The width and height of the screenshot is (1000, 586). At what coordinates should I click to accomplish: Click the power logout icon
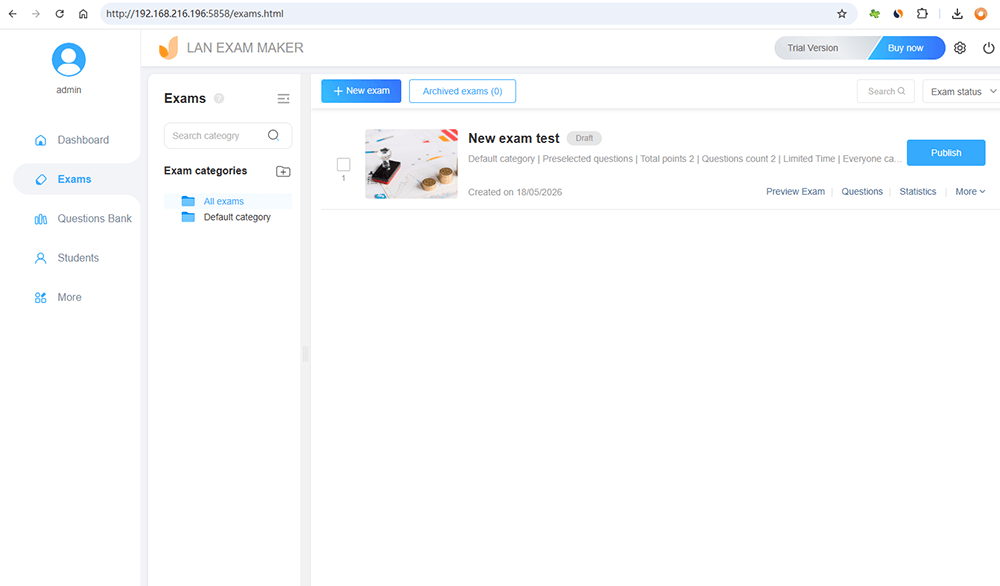pyautogui.click(x=988, y=48)
